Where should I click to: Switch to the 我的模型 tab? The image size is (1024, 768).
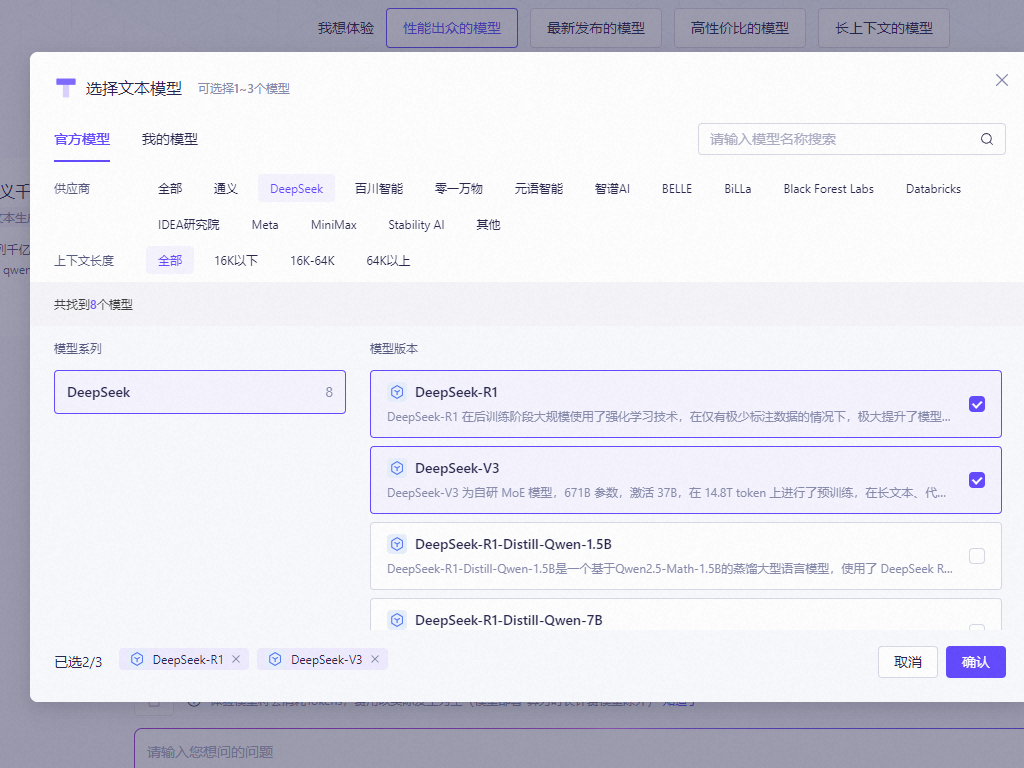[x=170, y=140]
